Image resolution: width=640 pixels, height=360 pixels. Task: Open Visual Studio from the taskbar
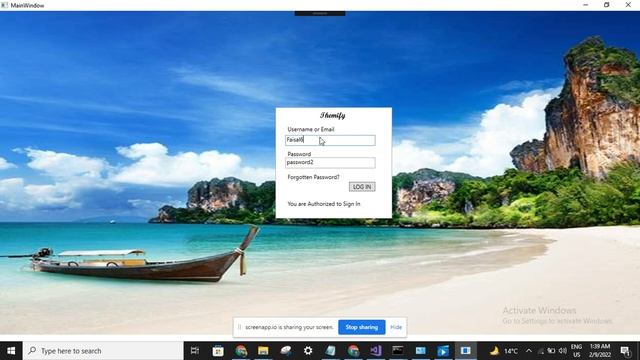click(x=376, y=351)
